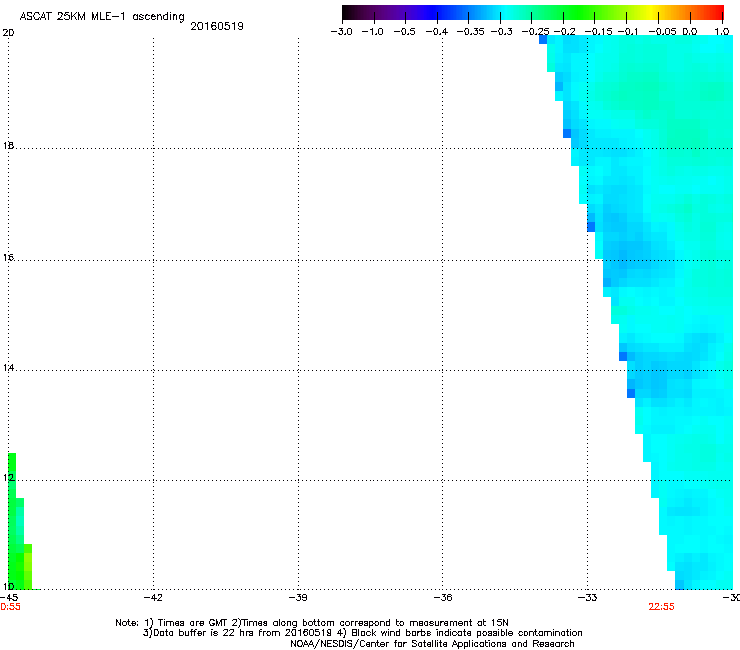This screenshot has width=740, height=650.
Task: Click the color bar label -0.4
Action: tap(437, 32)
